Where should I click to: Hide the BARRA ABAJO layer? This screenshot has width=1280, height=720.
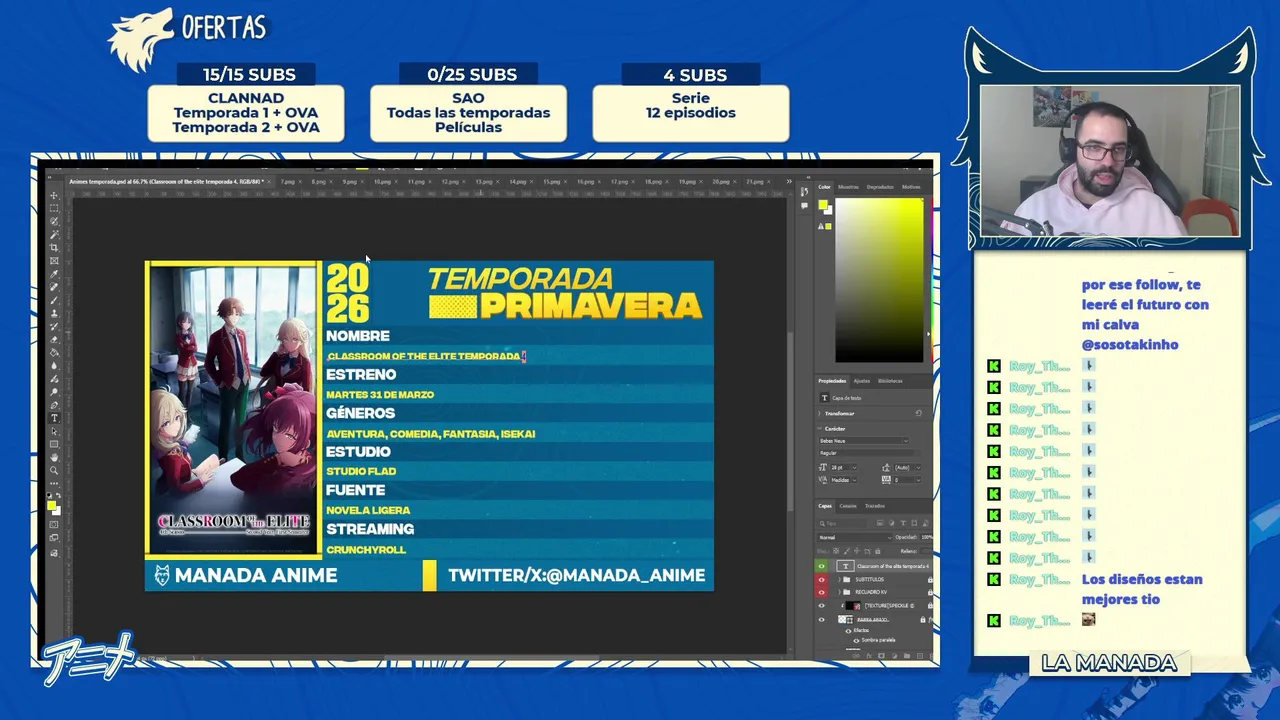[822, 620]
